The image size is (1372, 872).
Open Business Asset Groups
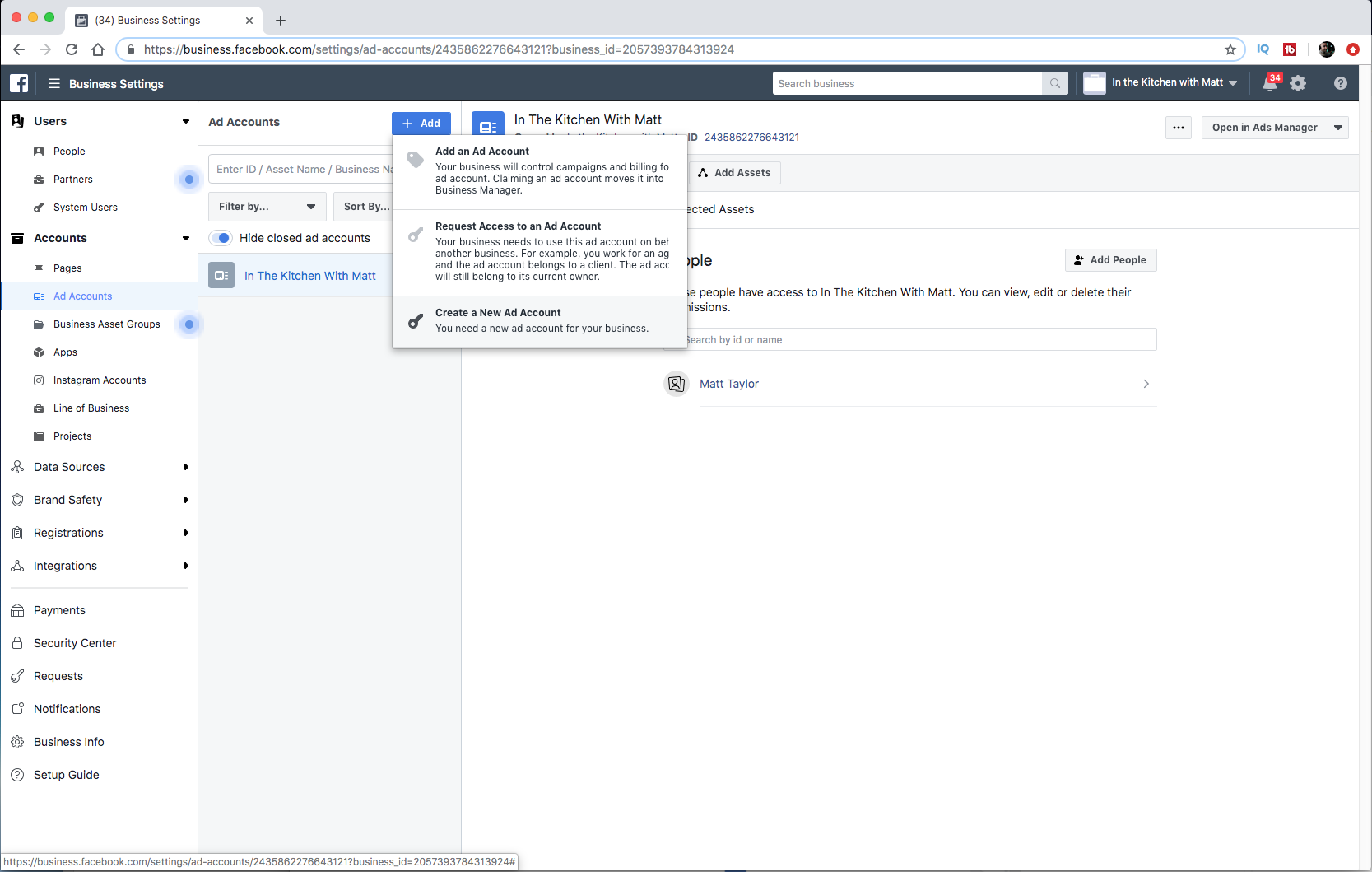pyautogui.click(x=107, y=324)
